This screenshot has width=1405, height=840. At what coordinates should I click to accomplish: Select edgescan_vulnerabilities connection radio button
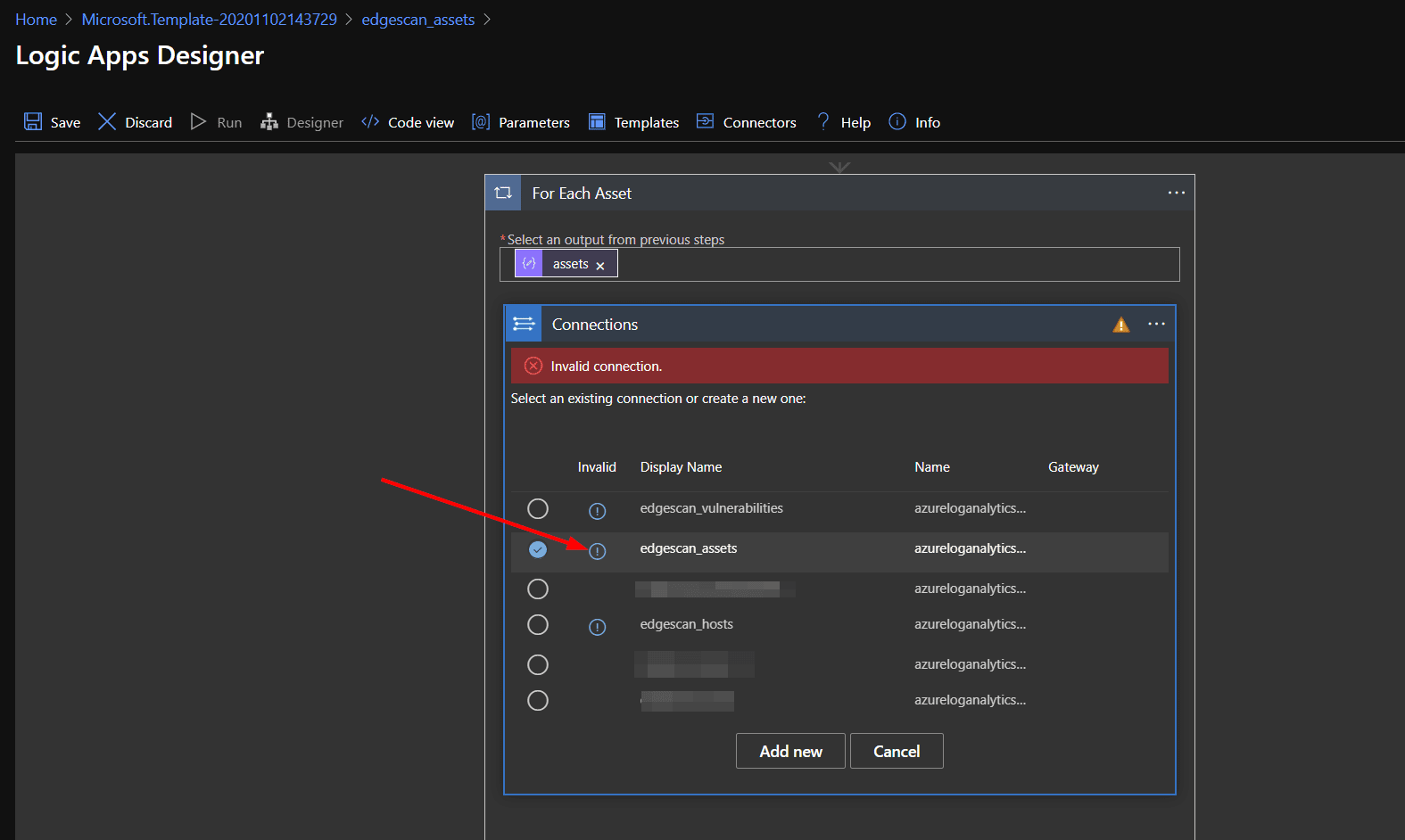[538, 508]
